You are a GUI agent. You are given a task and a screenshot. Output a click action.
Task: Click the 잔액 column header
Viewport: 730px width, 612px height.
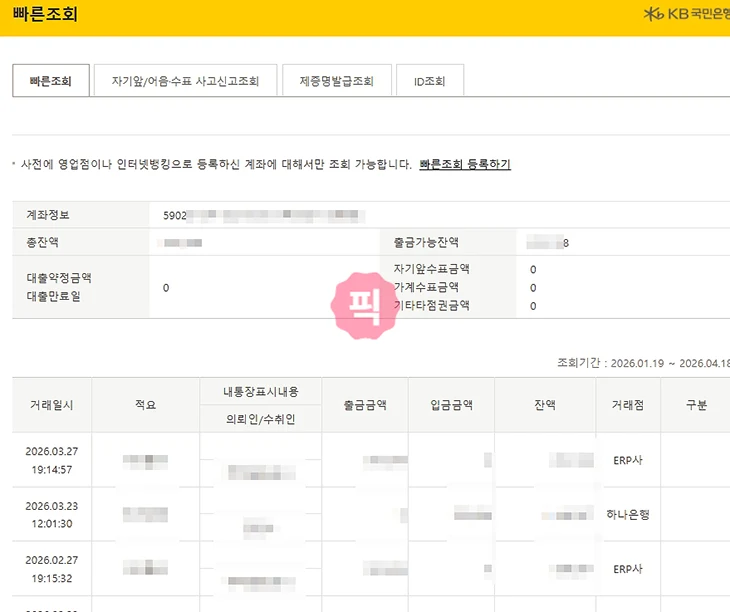click(x=545, y=405)
